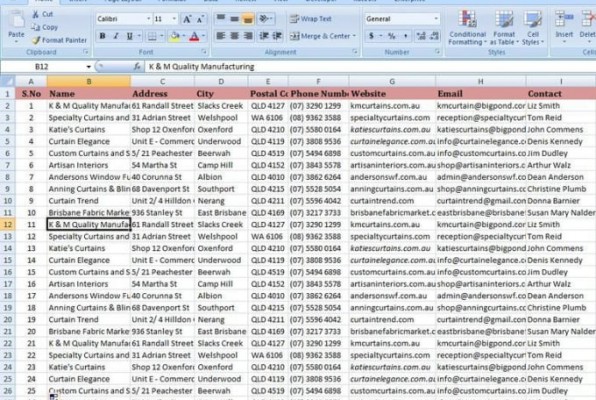596x400 pixels.
Task: Increase font size with Grow Font
Action: coord(187,19)
